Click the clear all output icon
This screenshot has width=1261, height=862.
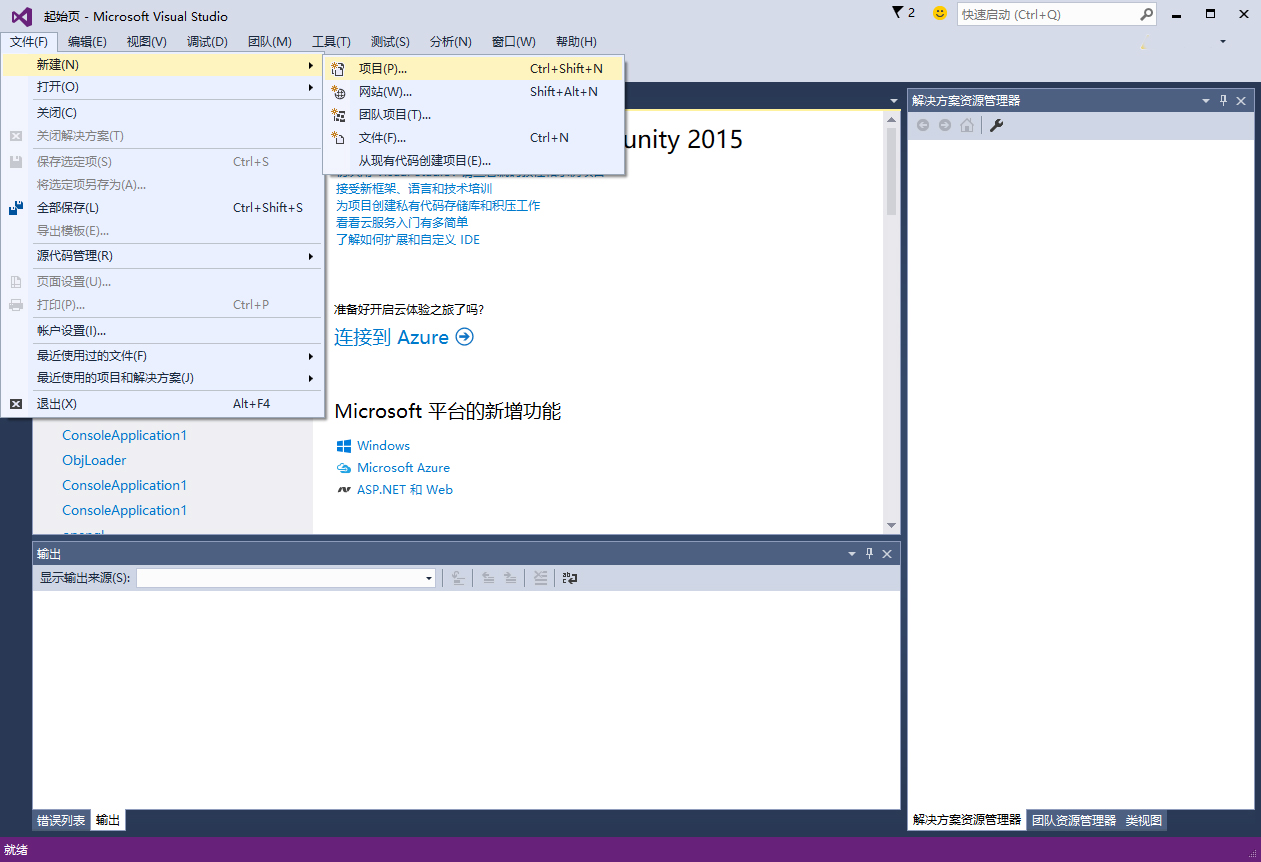click(x=540, y=578)
